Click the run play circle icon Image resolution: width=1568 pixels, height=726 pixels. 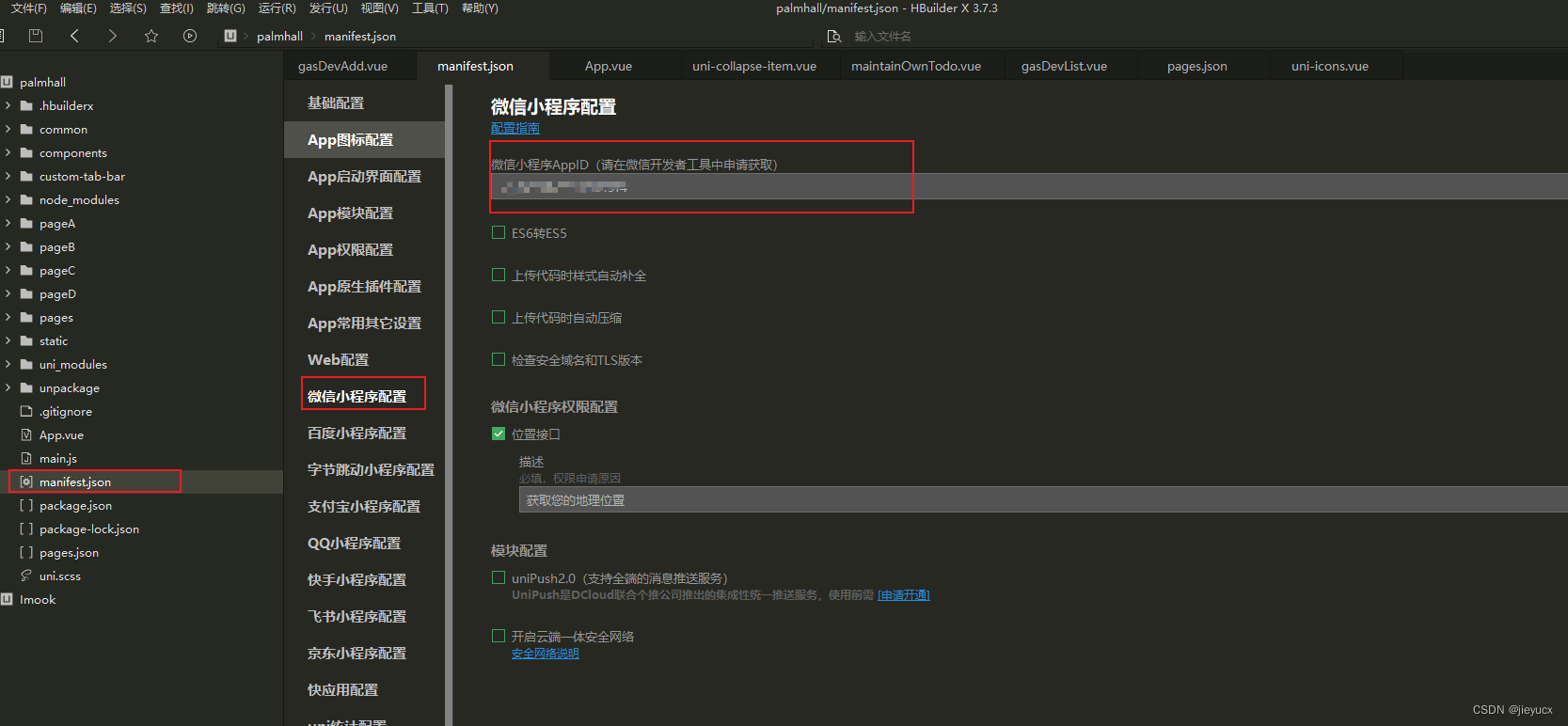190,36
